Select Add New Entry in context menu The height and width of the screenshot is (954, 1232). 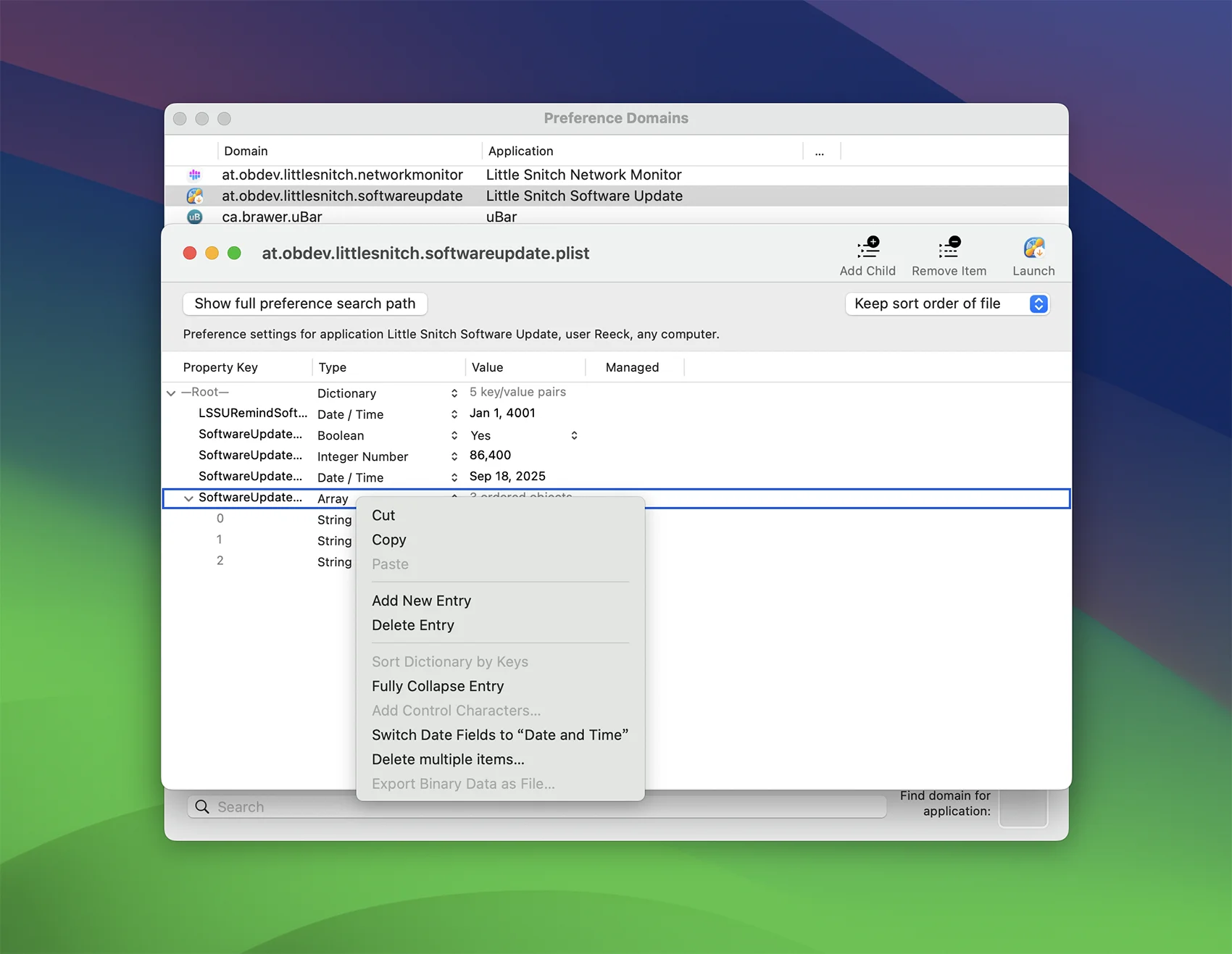coord(500,601)
